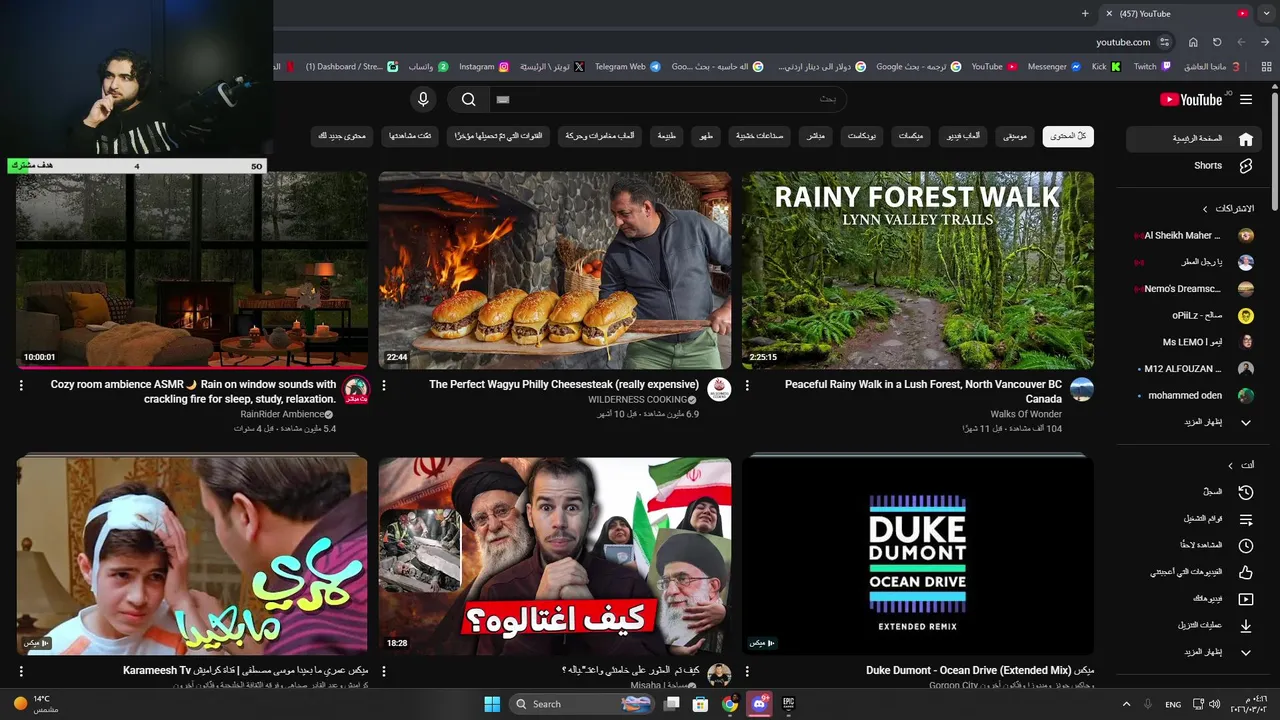Open Epic Games Launcher from the taskbar

tap(788, 704)
